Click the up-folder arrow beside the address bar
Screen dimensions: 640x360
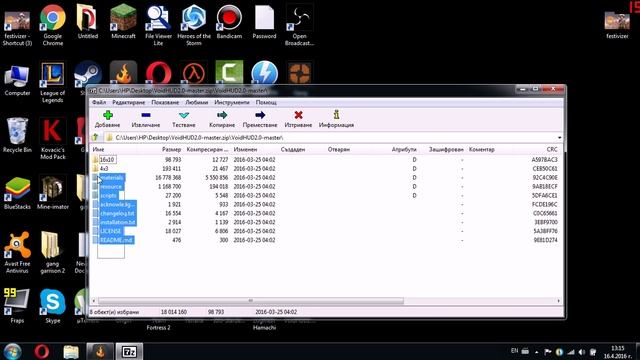[96, 138]
